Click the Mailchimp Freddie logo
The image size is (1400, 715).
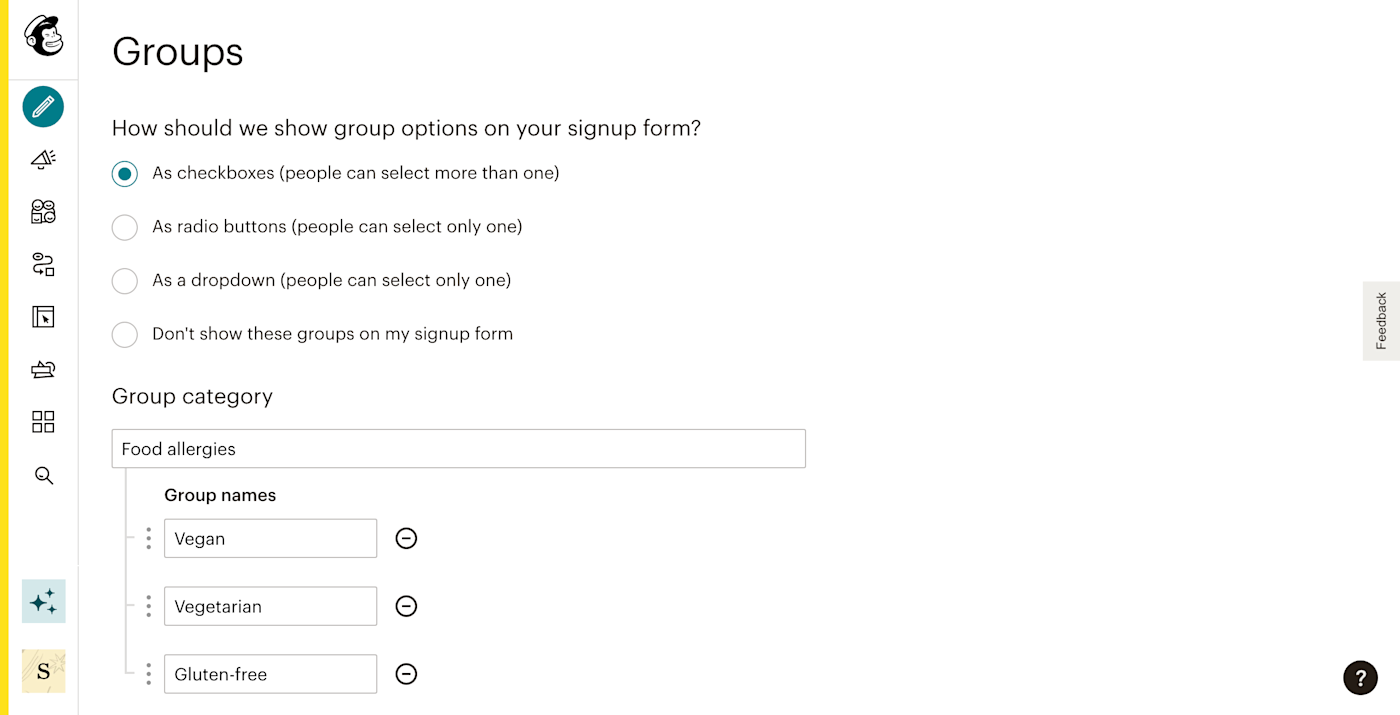point(43,36)
